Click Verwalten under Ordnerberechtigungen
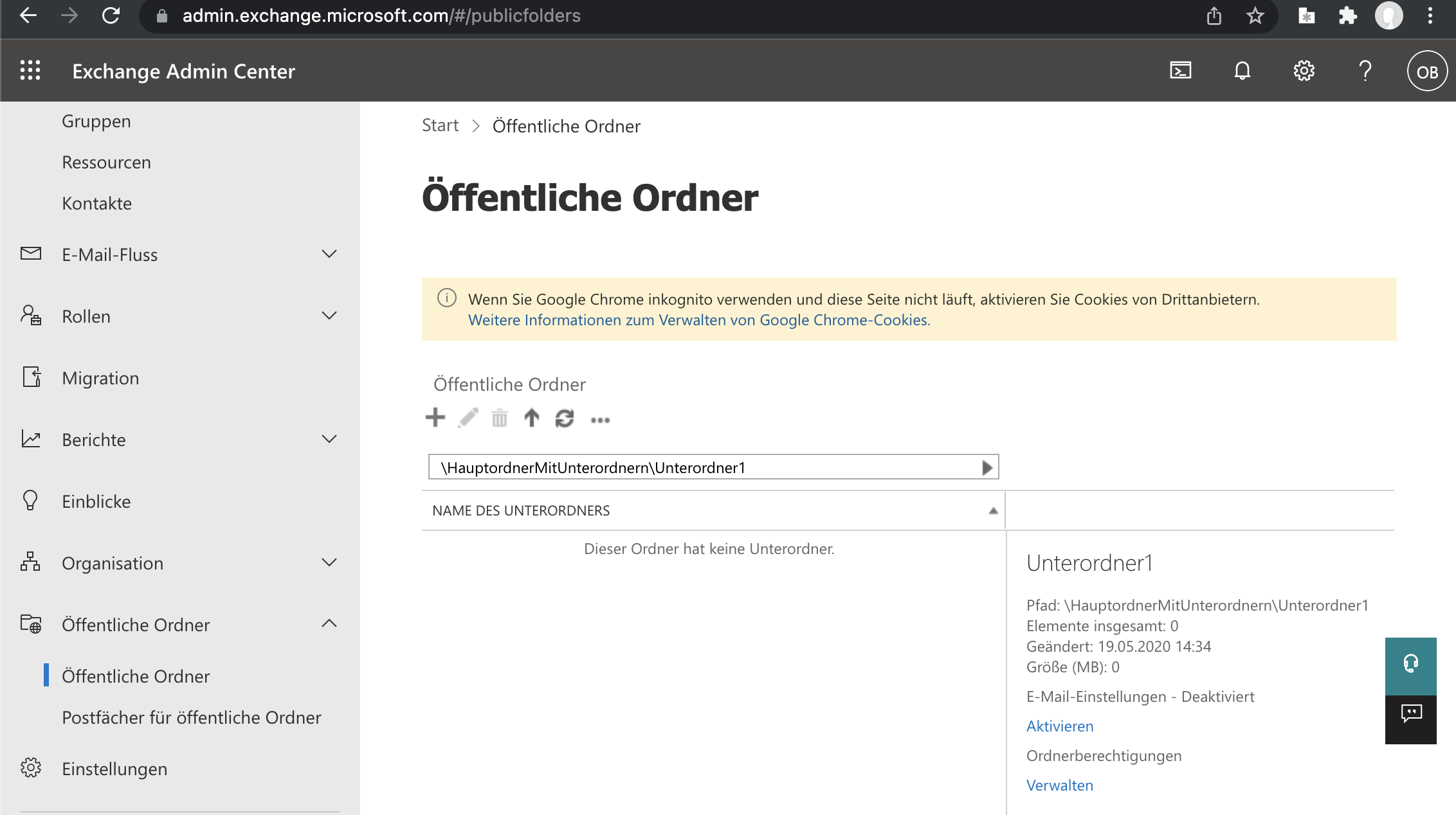Image resolution: width=1456 pixels, height=815 pixels. (x=1060, y=785)
